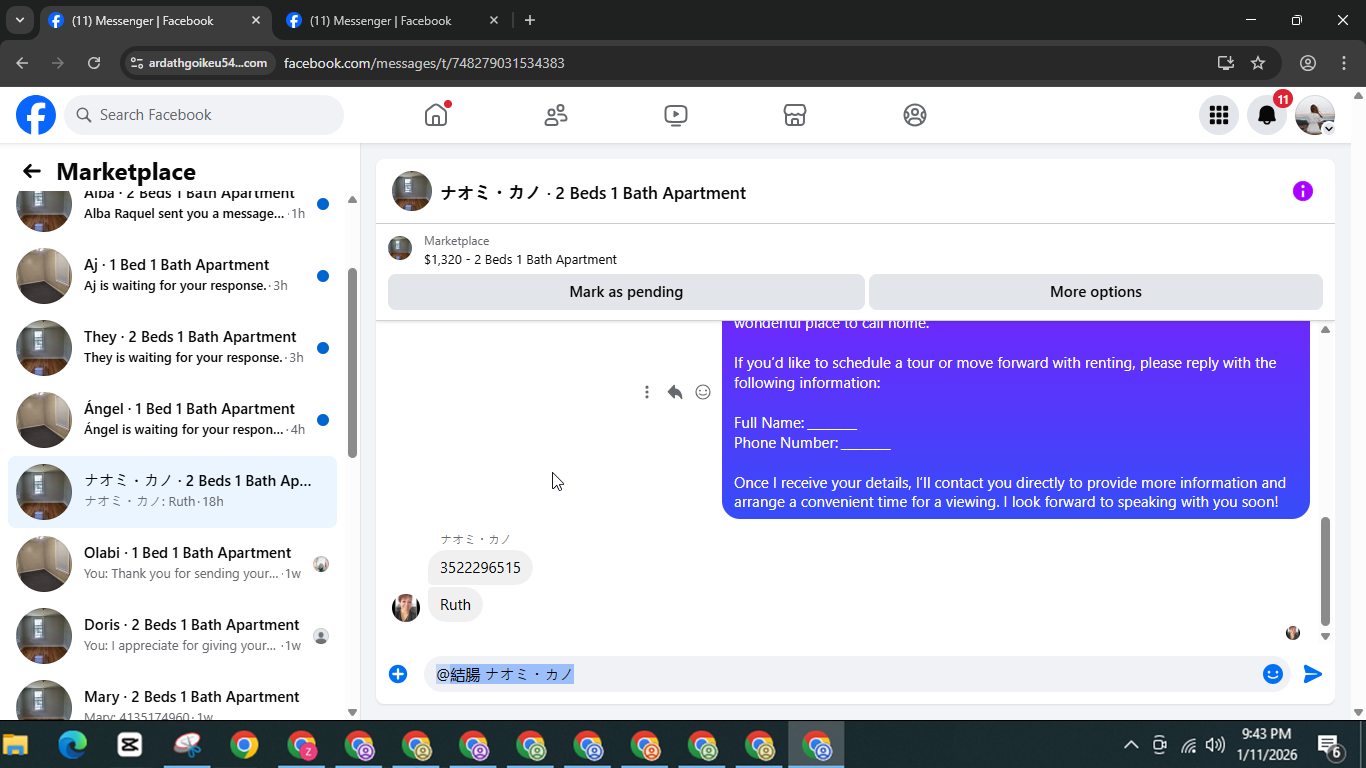Image resolution: width=1366 pixels, height=768 pixels.
Task: Click the Search Facebook field
Action: 204,115
